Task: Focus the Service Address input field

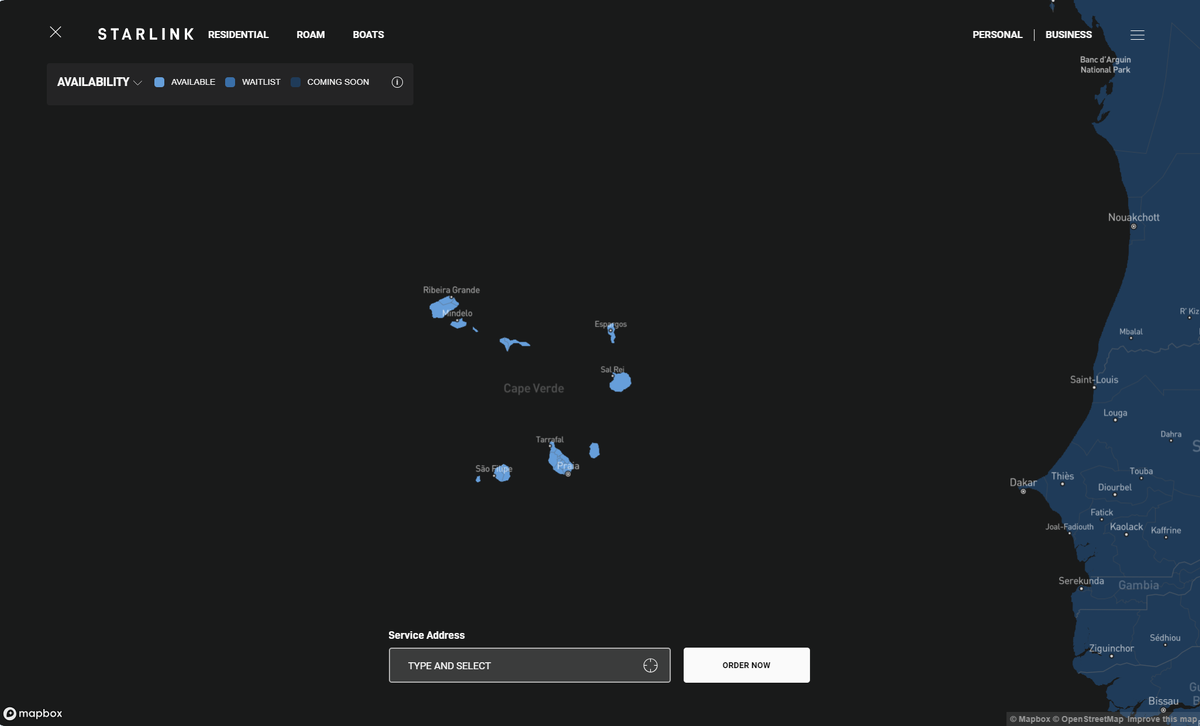Action: coord(529,665)
